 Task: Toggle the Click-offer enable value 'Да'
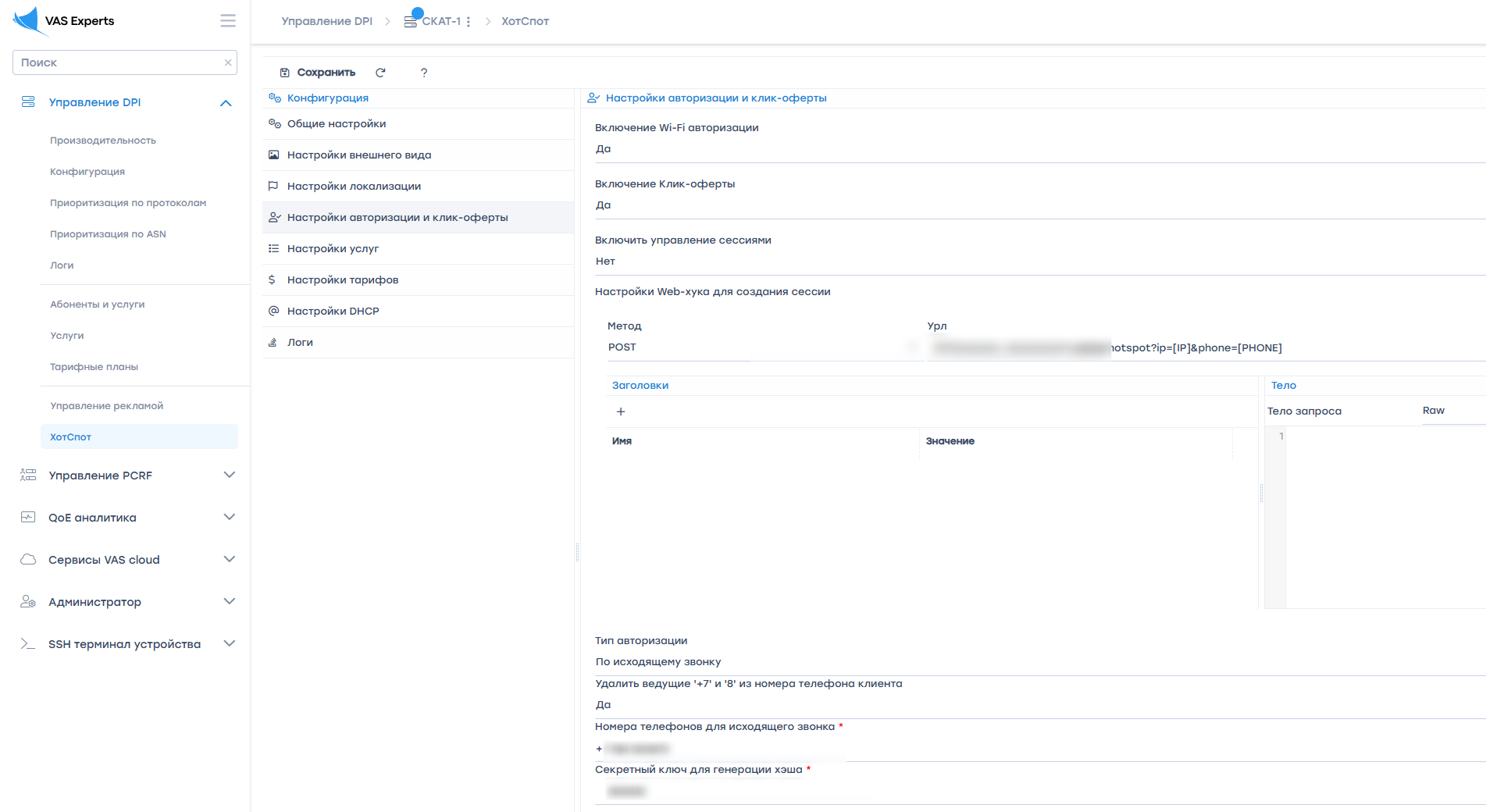[603, 205]
